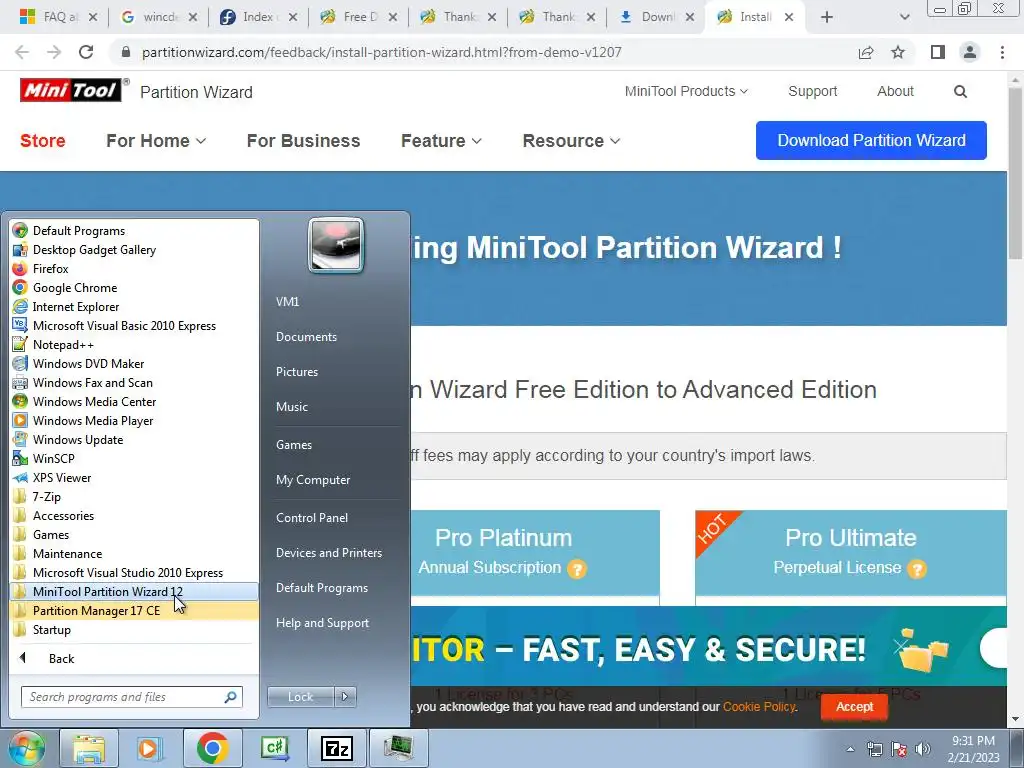This screenshot has height=768, width=1024.
Task: Expand Microsoft Visual Studio 2010 Express folder
Action: [x=134, y=572]
